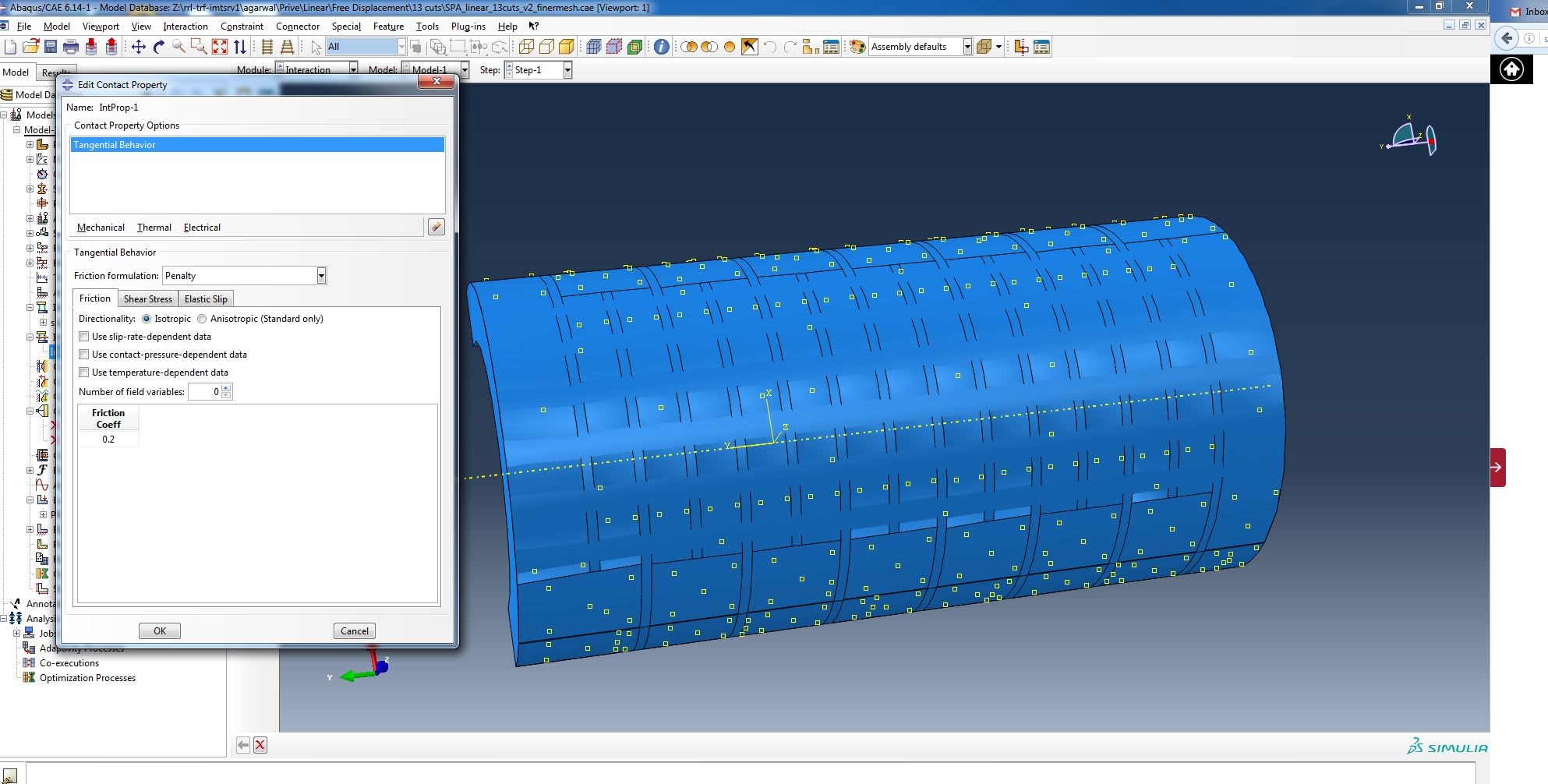Screen dimensions: 1548x784
Task: Apply shaded render style
Action: (x=567, y=47)
